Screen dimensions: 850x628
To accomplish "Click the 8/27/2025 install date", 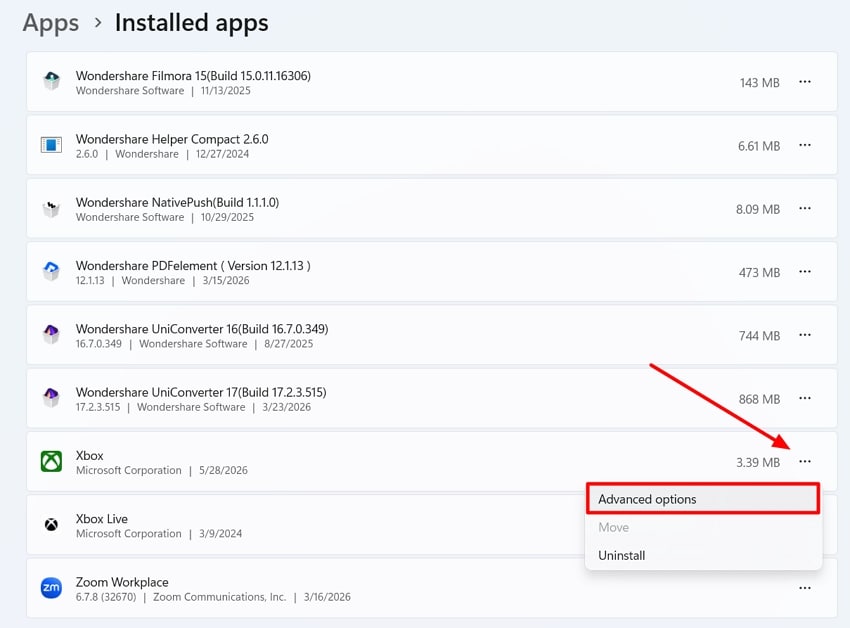I will click(288, 344).
